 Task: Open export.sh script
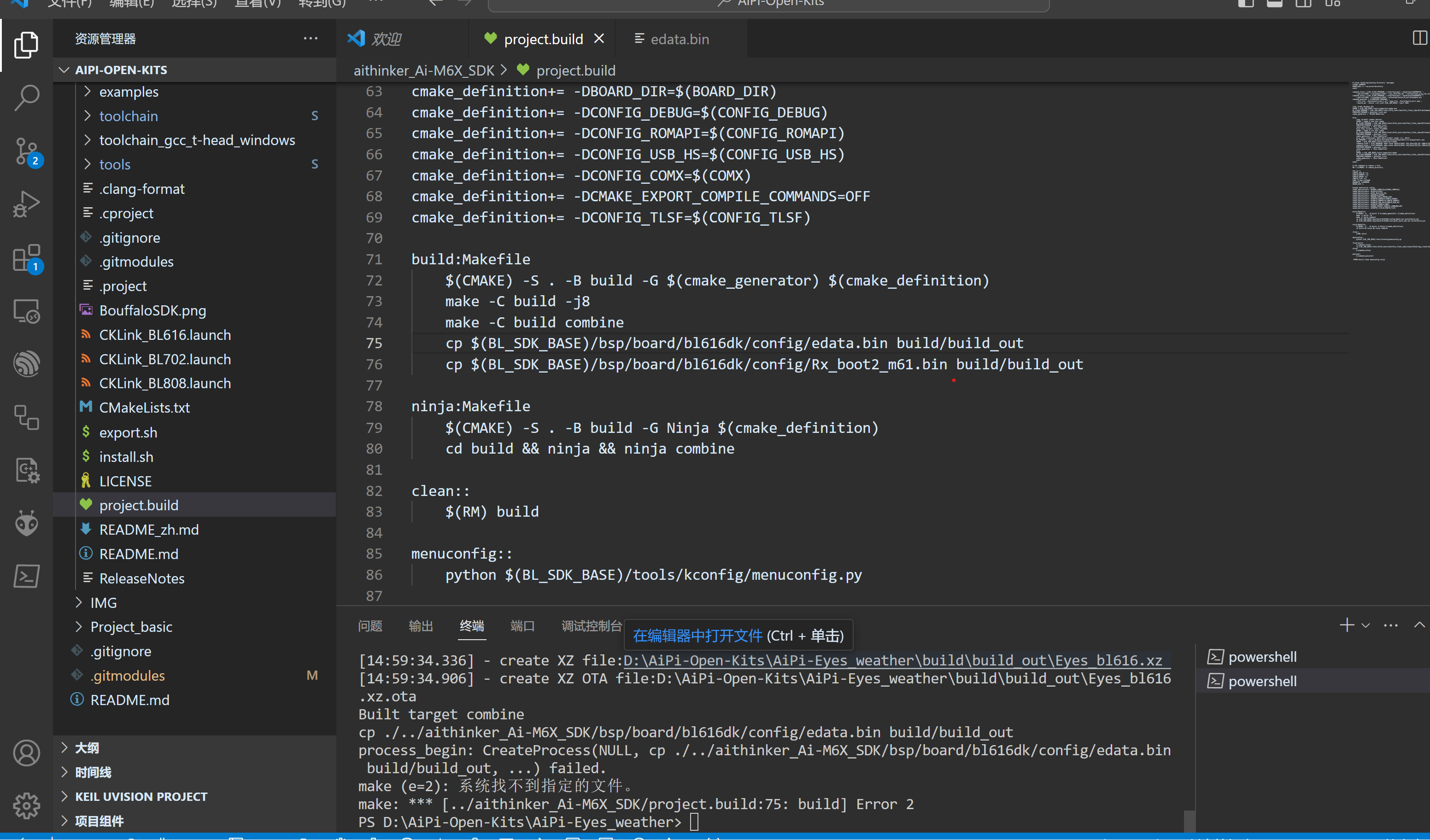194,432
